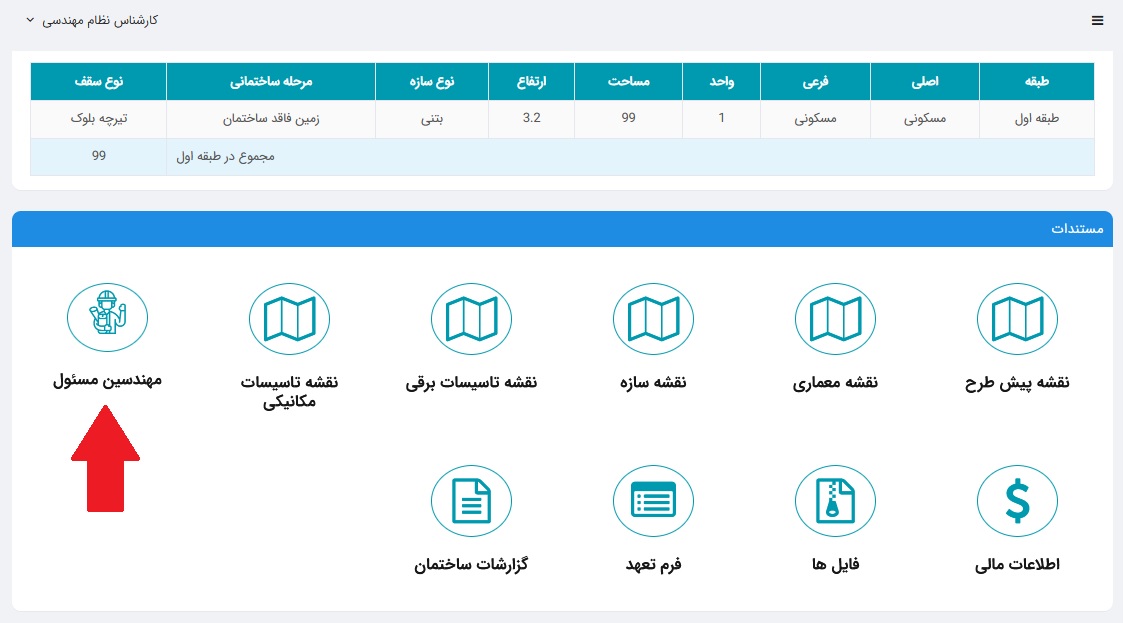Open the نقشه تاسیسات مکانیکی map icon

[289, 318]
